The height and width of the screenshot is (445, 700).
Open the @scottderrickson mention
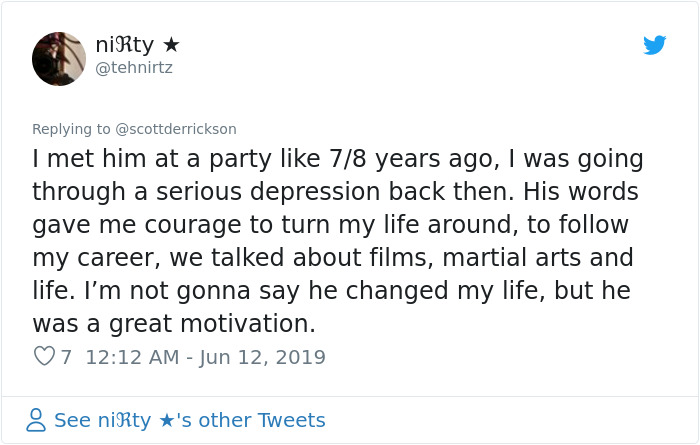pos(176,129)
